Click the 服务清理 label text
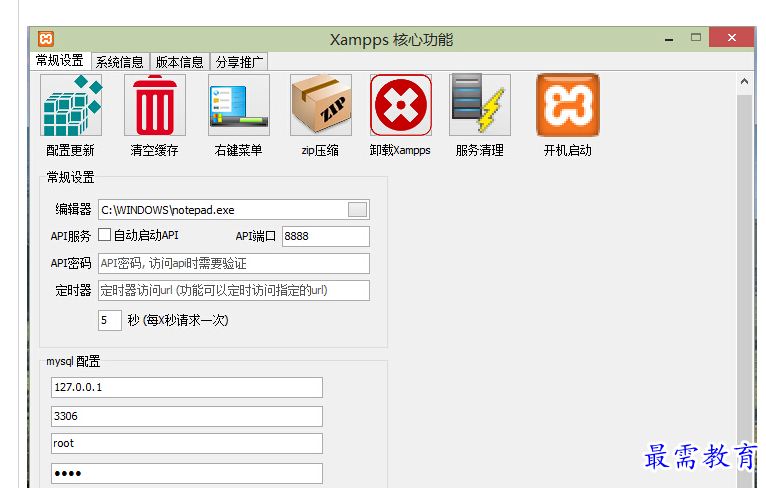The height and width of the screenshot is (488, 766). point(479,150)
